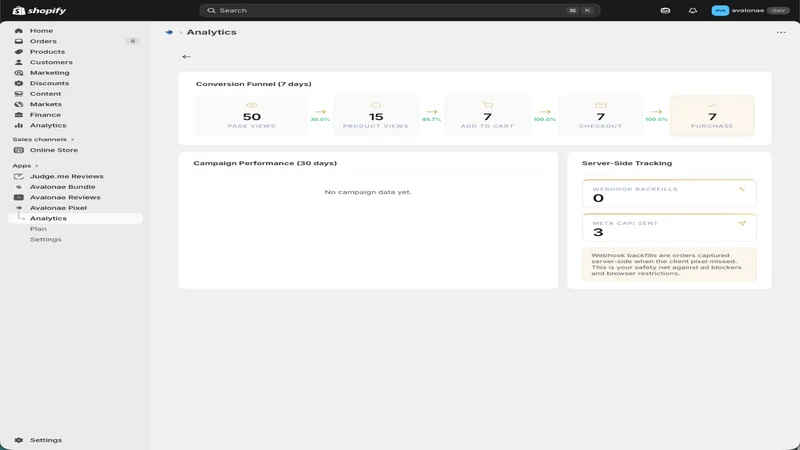
Task: Click the Judge.me Reviews app icon
Action: 19,176
